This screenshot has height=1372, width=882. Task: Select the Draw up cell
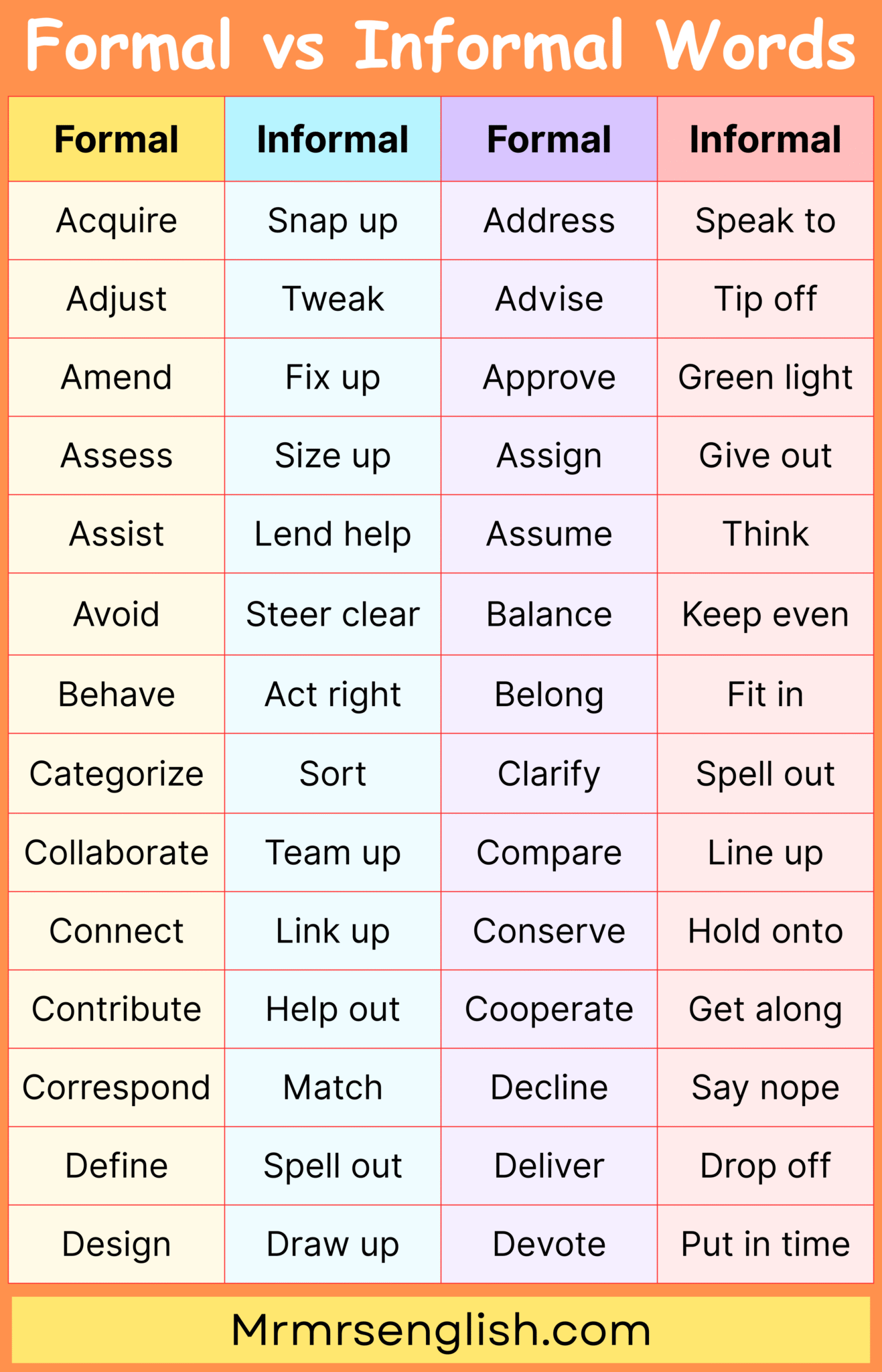coord(333,1244)
